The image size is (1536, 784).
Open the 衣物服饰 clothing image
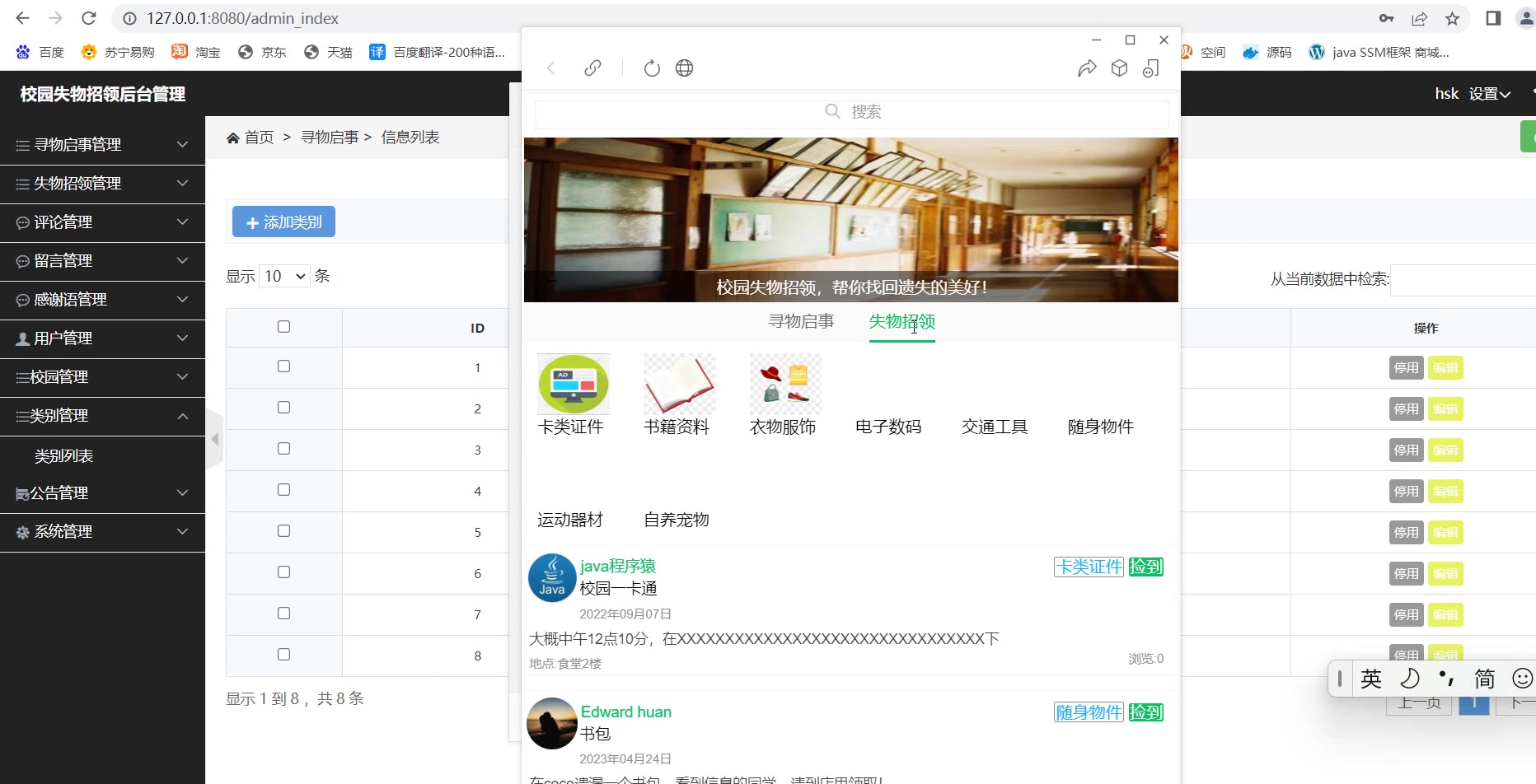click(x=785, y=384)
